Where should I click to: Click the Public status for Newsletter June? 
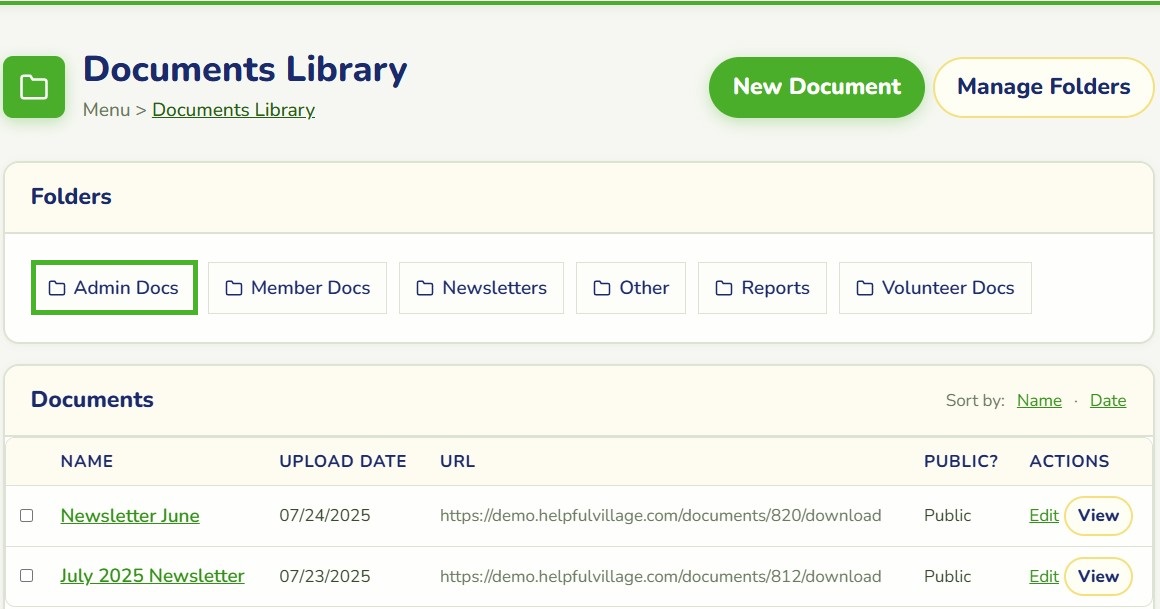[948, 516]
